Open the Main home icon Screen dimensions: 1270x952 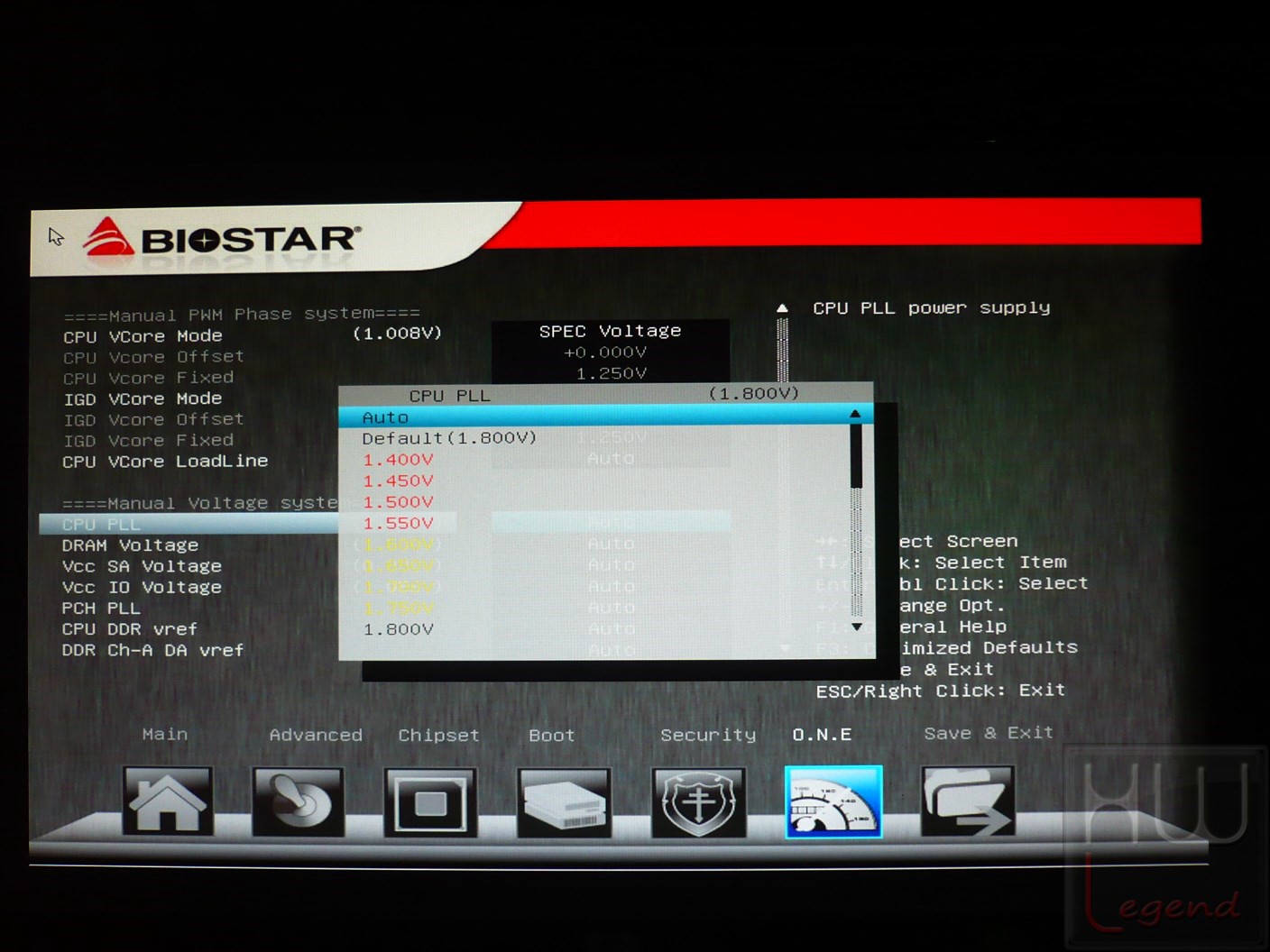click(167, 802)
